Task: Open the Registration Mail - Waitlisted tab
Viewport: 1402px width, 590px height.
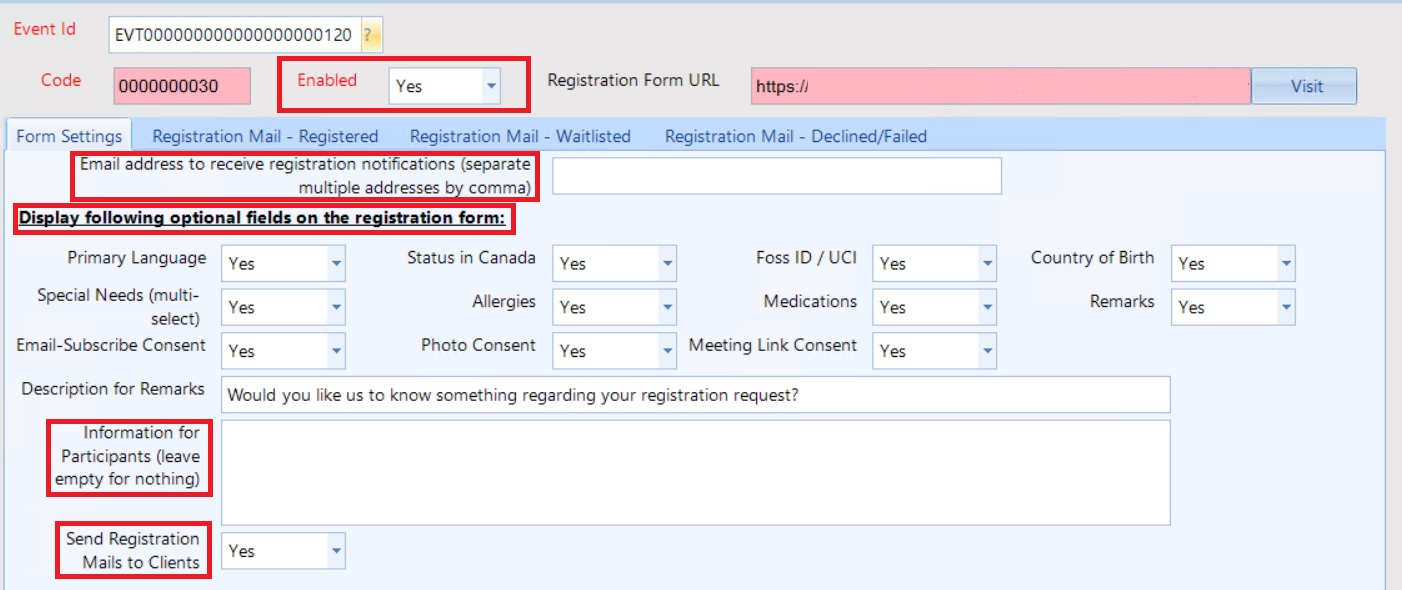Action: click(x=520, y=136)
